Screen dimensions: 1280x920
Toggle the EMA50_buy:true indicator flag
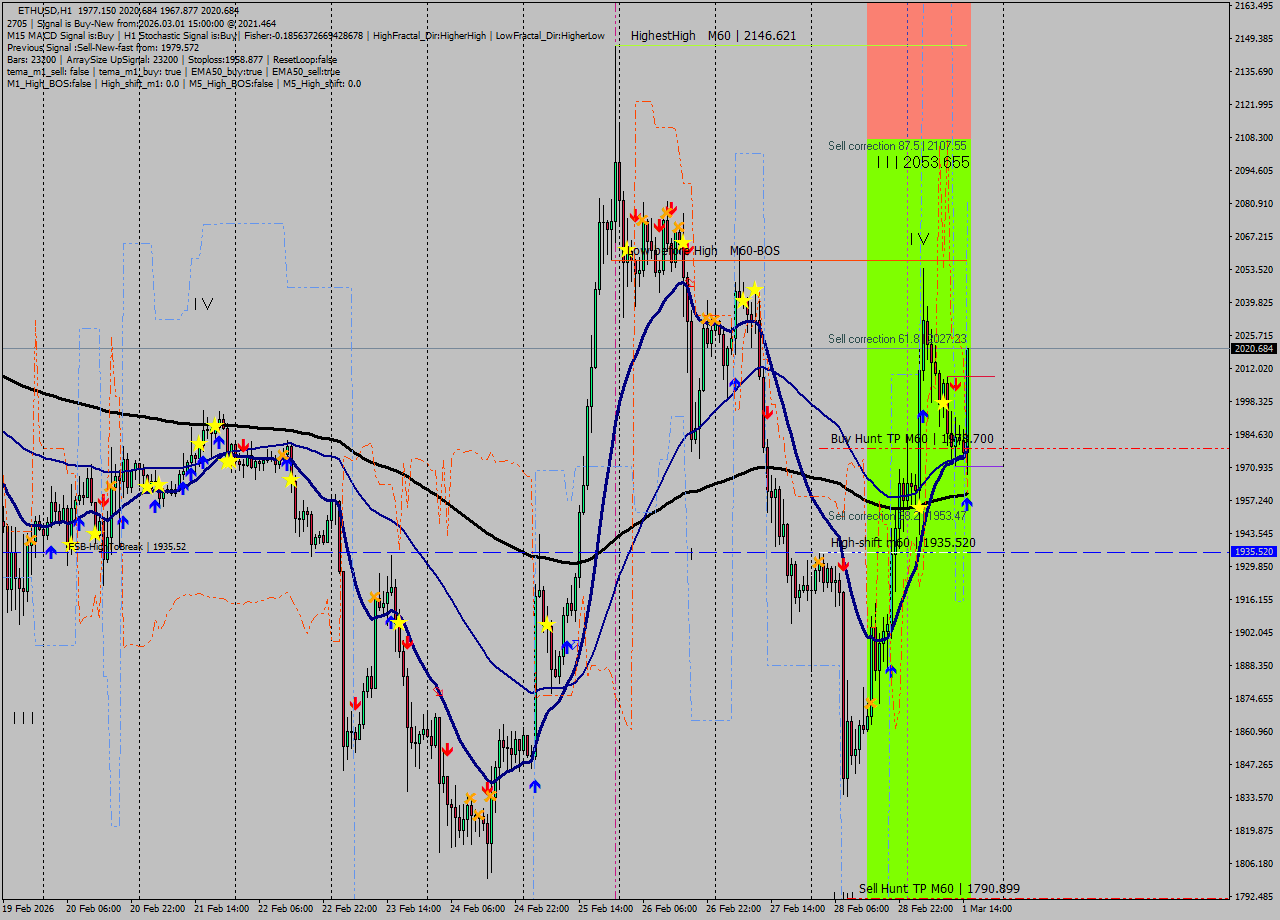[x=225, y=71]
